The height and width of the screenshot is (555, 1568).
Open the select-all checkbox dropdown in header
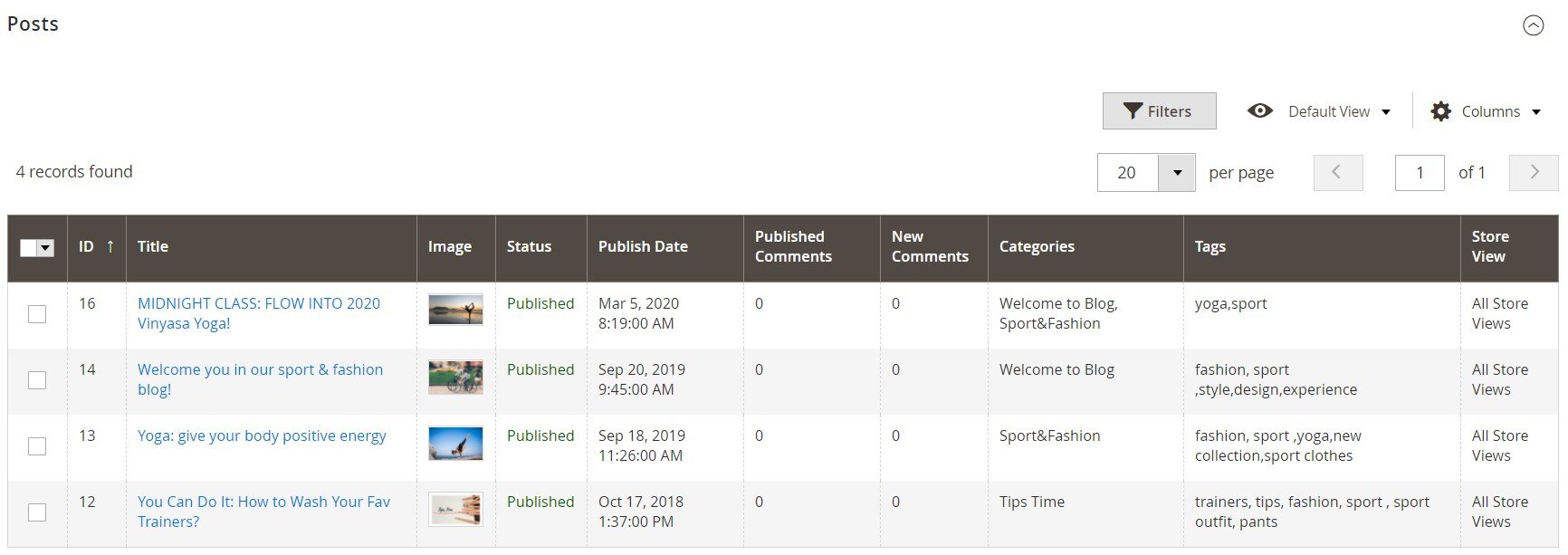click(x=45, y=248)
